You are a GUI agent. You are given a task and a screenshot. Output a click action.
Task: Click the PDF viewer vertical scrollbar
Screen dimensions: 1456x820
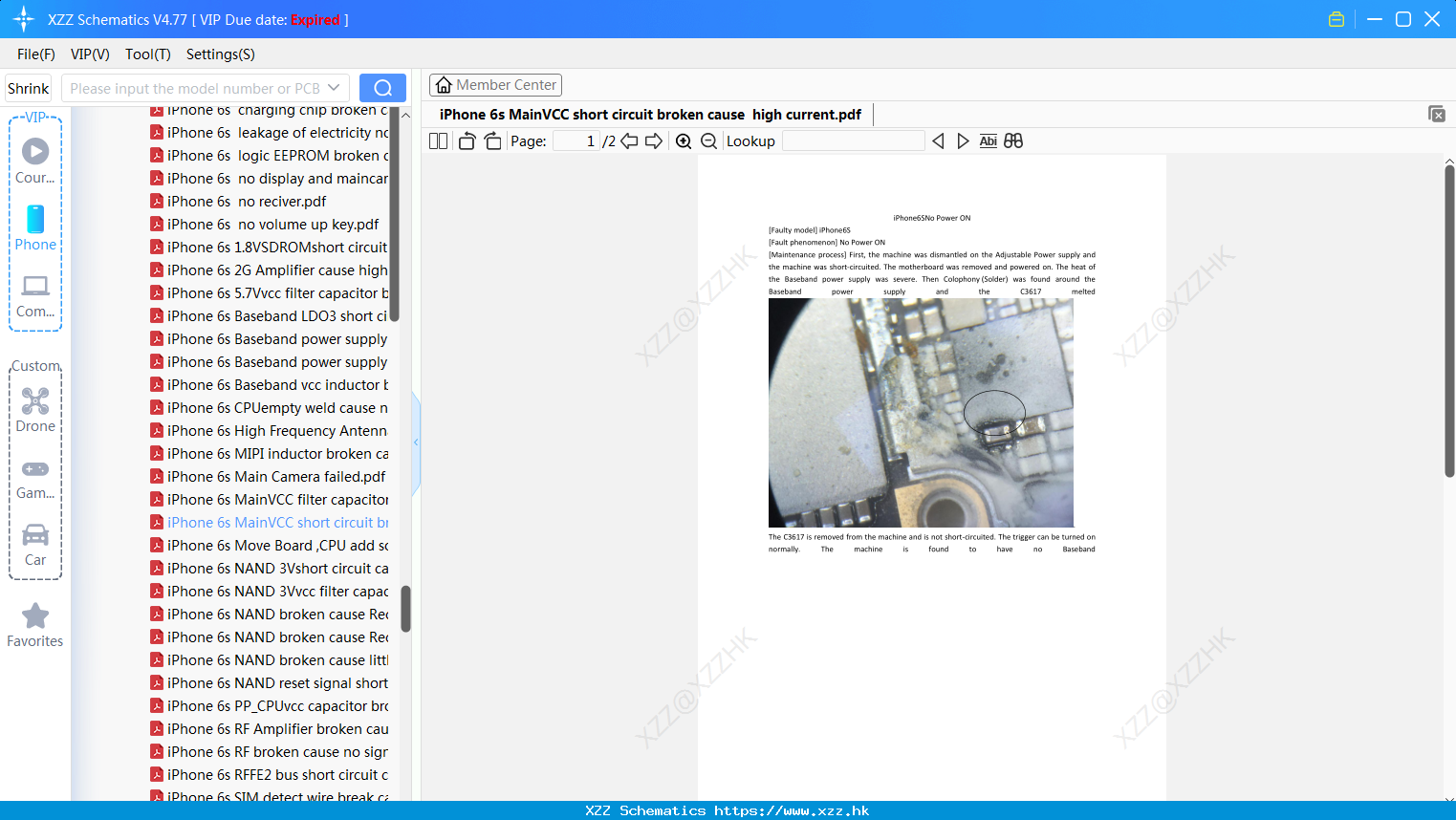[x=1449, y=320]
